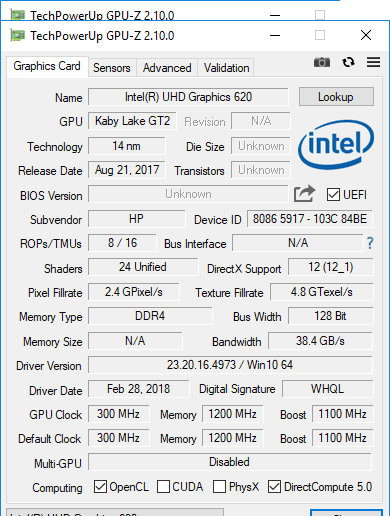The width and height of the screenshot is (390, 516).
Task: Enable the PhysX checkbox
Action: [219, 487]
